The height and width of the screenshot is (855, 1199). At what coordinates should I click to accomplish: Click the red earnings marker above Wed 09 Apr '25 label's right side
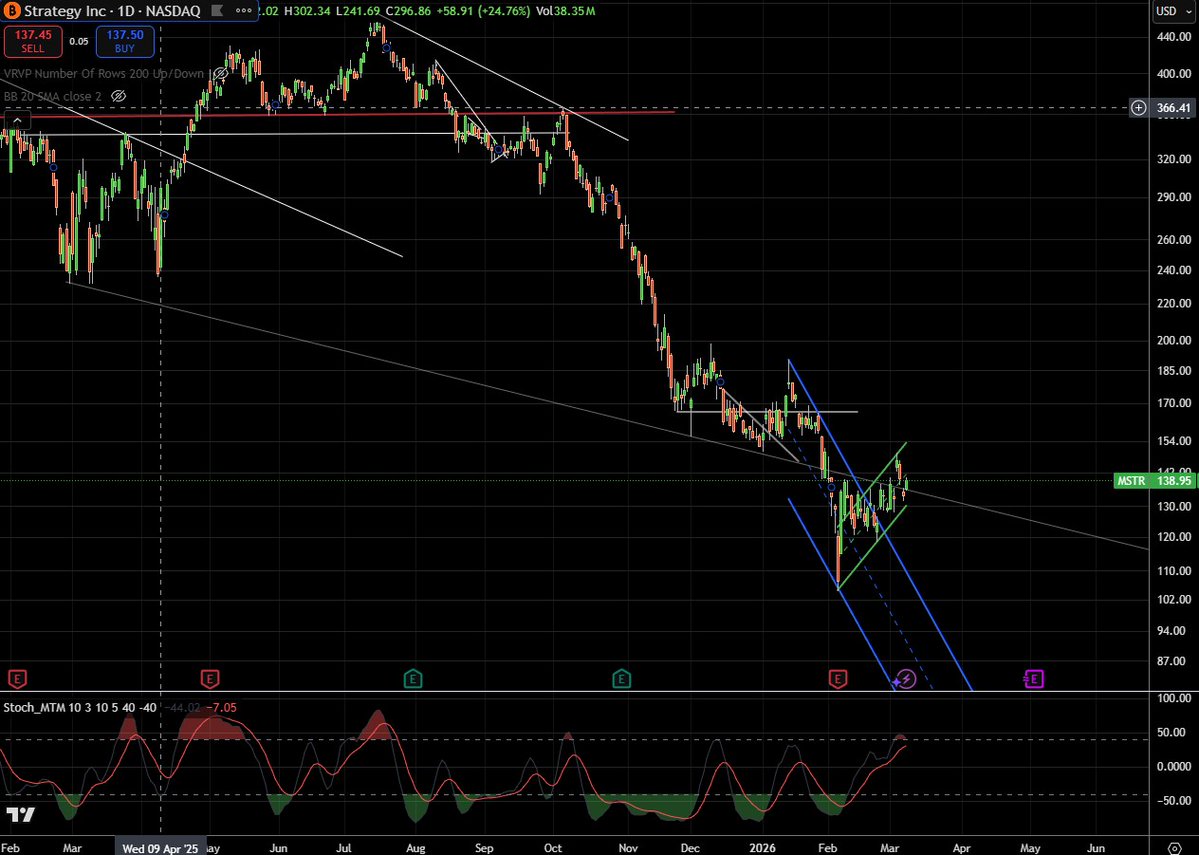[210, 678]
